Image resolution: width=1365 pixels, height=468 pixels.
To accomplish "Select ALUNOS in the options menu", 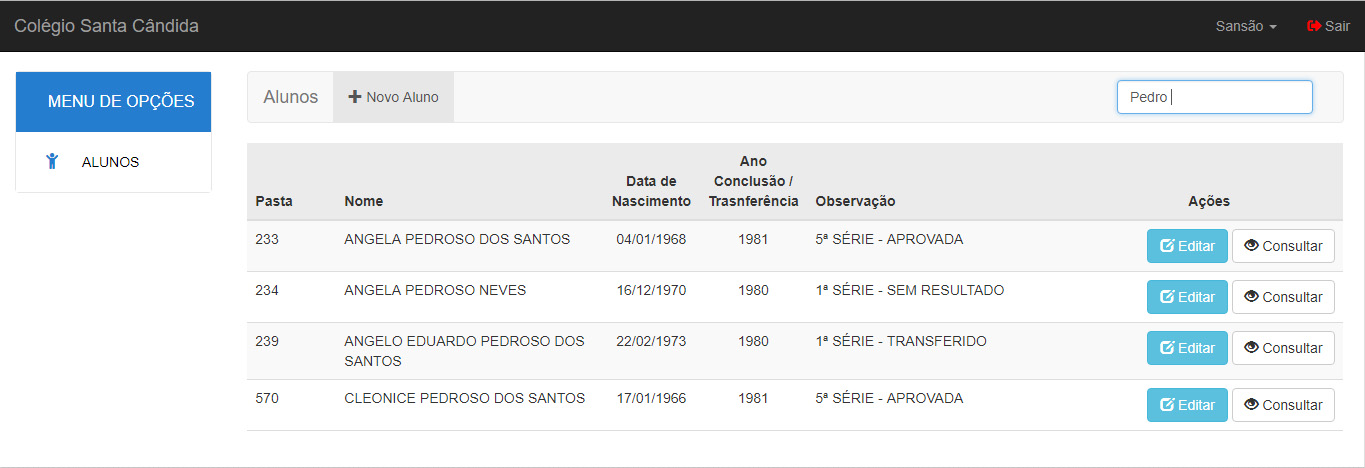I will [x=110, y=162].
